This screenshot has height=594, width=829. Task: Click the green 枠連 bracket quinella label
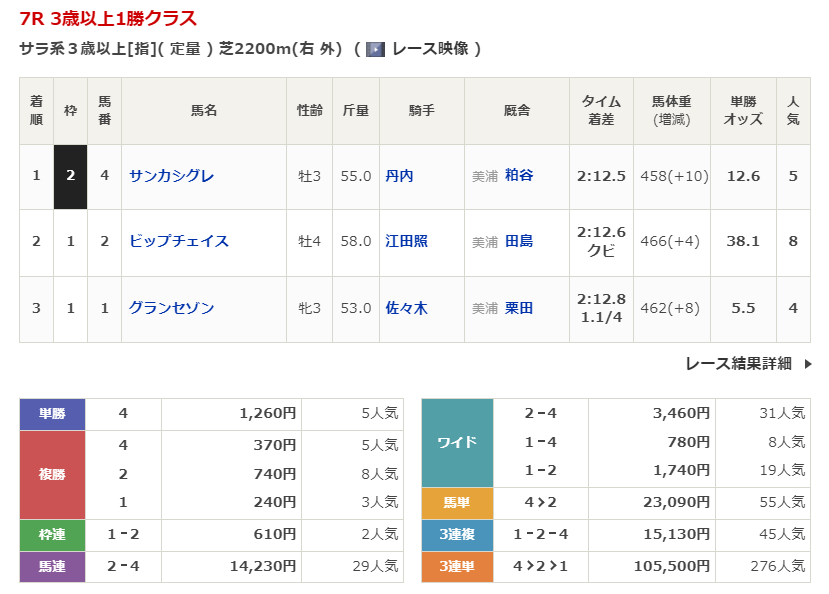52,535
